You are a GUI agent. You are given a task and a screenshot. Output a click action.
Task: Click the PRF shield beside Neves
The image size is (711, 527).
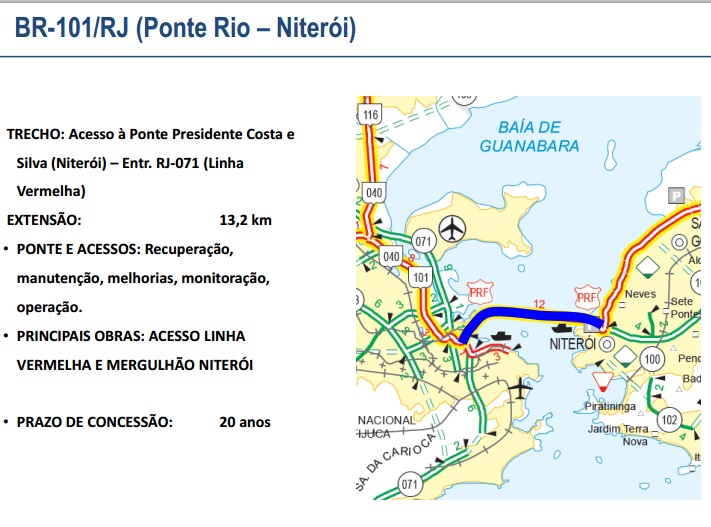point(587,298)
